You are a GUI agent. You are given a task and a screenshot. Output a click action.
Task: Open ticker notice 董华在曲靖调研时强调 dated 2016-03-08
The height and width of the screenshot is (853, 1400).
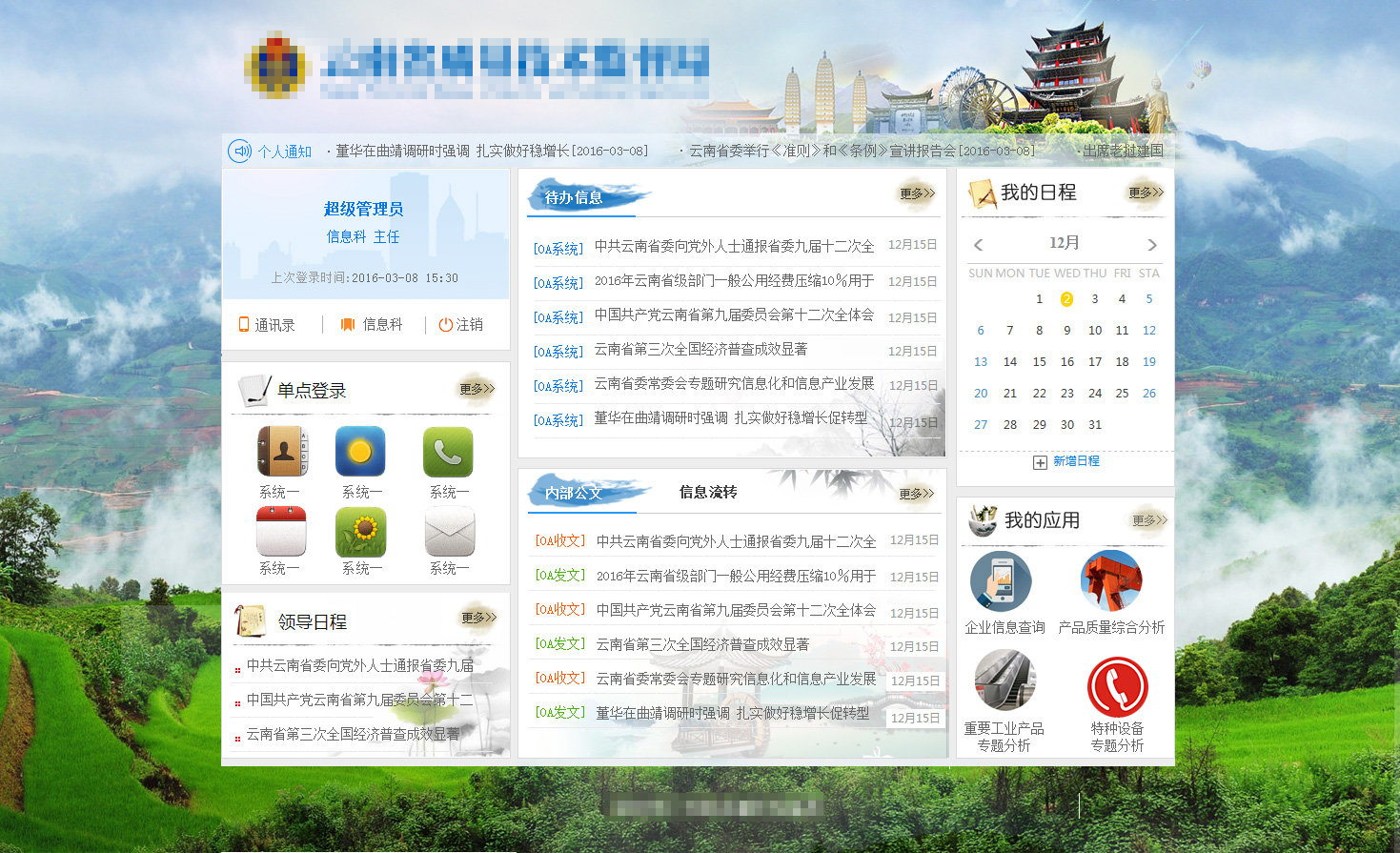492,151
